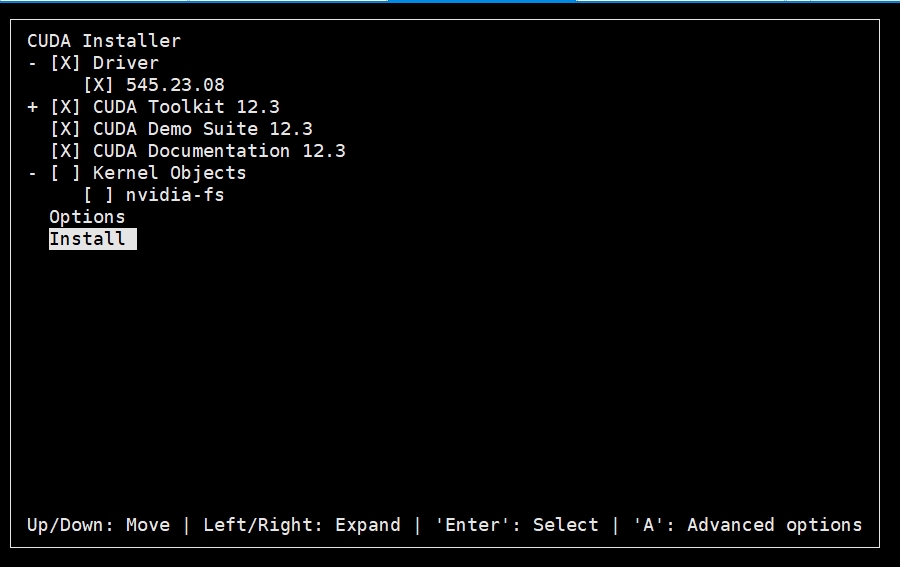Toggle the CUDA Toolkit 12.3 checkbox
This screenshot has width=900, height=567.
point(65,107)
